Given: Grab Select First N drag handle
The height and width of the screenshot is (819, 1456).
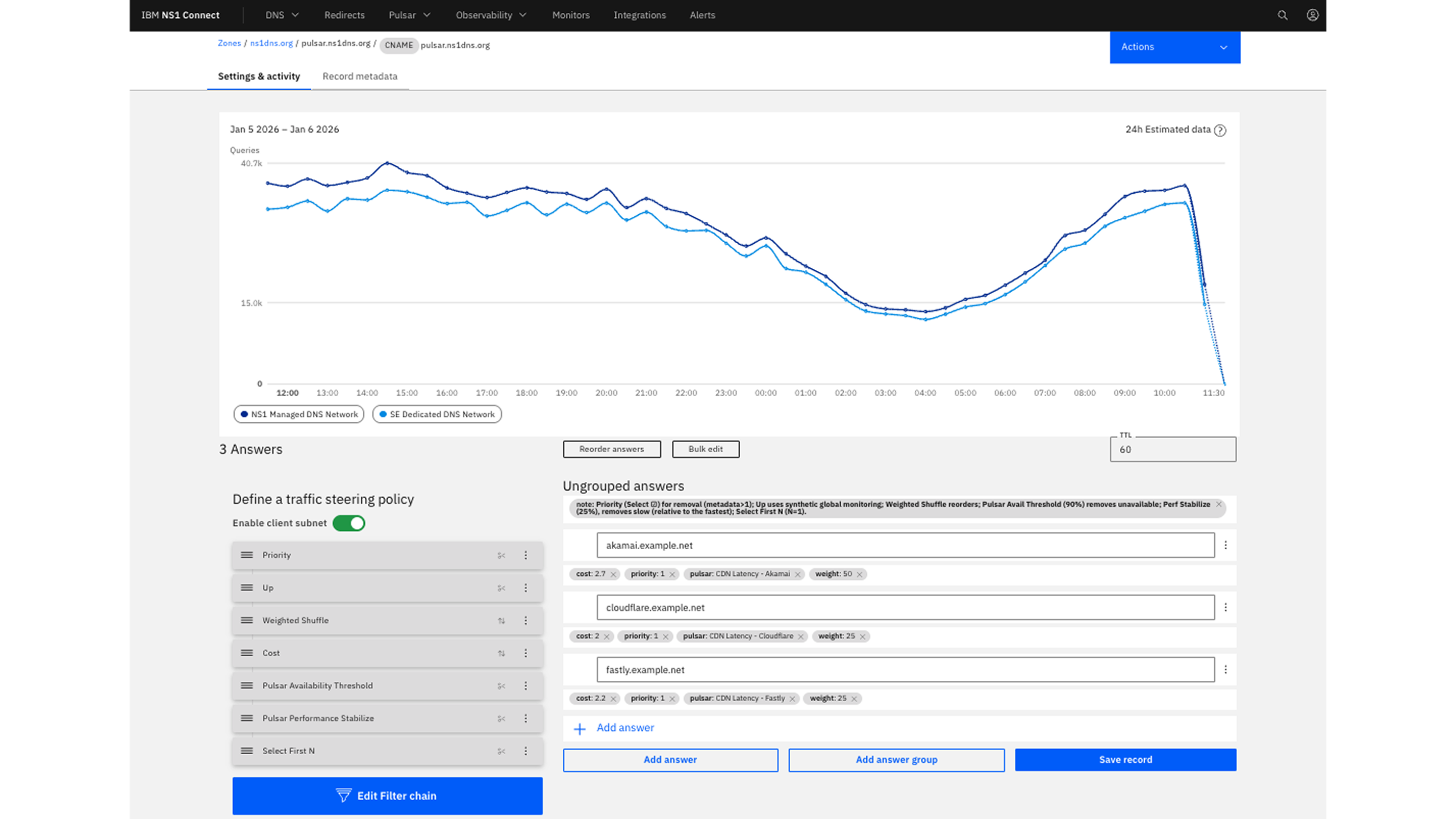Looking at the screenshot, I should (x=247, y=751).
